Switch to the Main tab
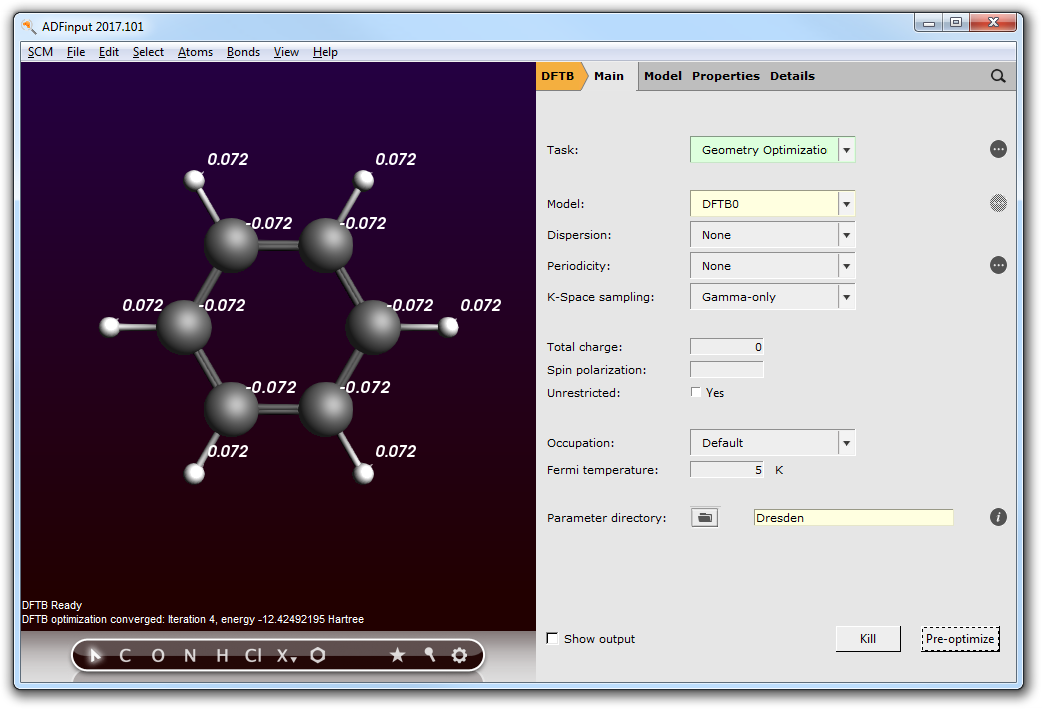 click(x=609, y=76)
